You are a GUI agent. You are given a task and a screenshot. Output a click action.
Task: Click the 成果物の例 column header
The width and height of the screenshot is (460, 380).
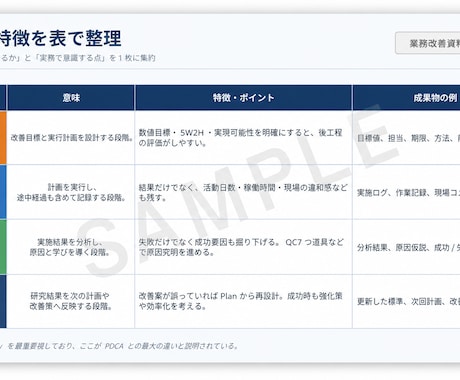[x=406, y=98]
